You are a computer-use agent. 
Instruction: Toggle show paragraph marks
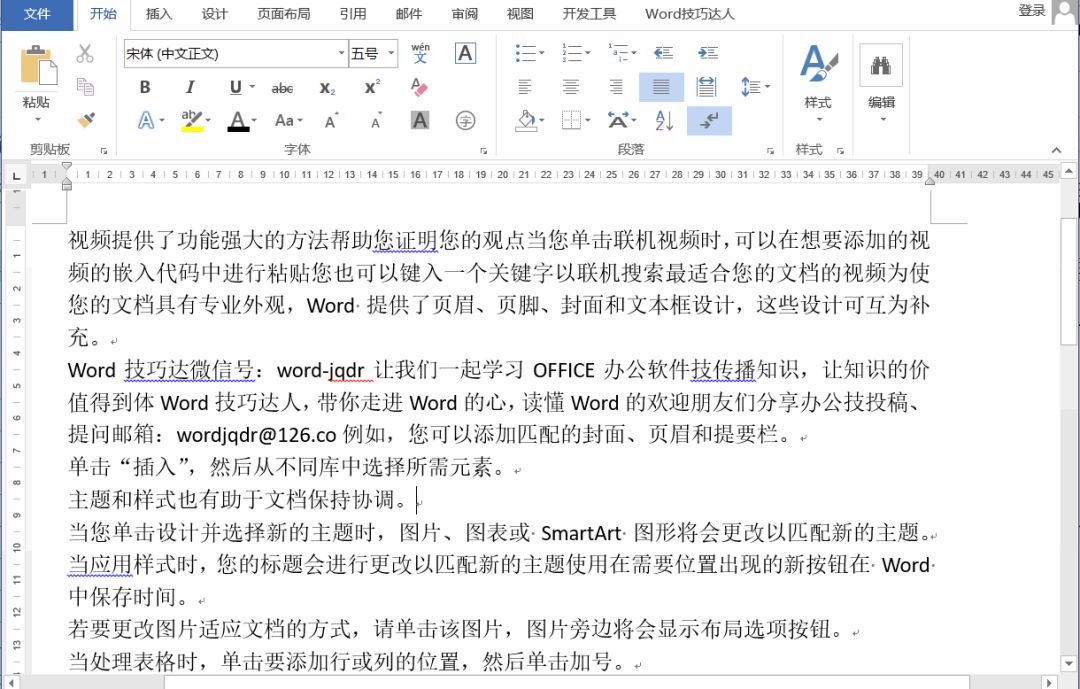pyautogui.click(x=709, y=121)
